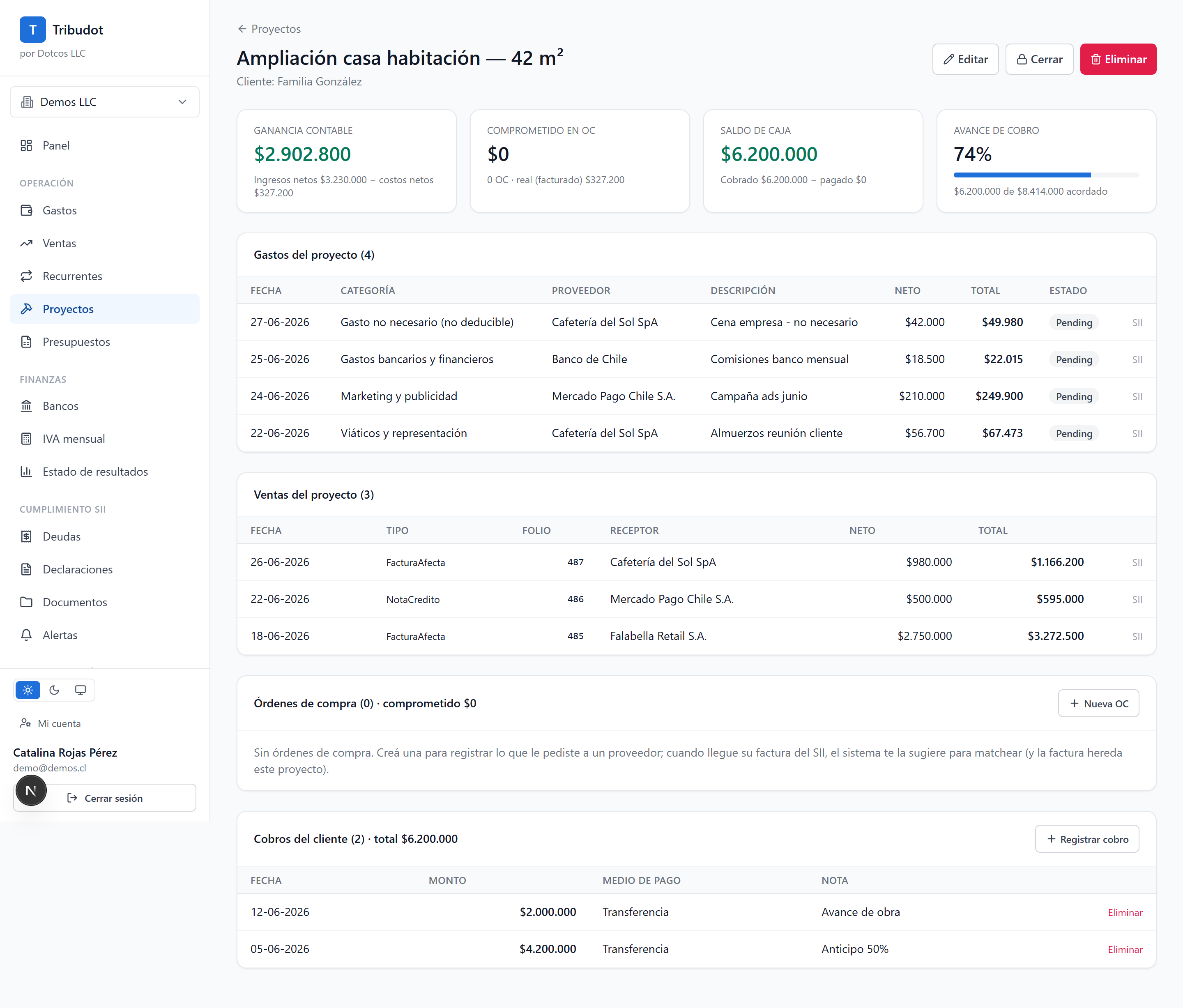Viewport: 1183px width, 1008px height.
Task: Click the Avance de cobro progress bar
Action: [x=1046, y=175]
